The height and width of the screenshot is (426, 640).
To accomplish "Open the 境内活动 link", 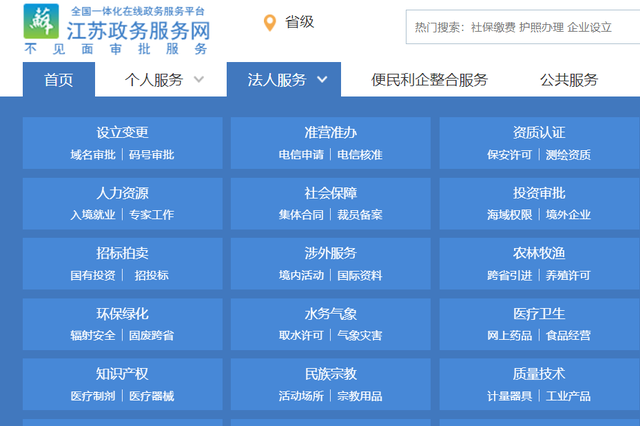I will coord(301,275).
